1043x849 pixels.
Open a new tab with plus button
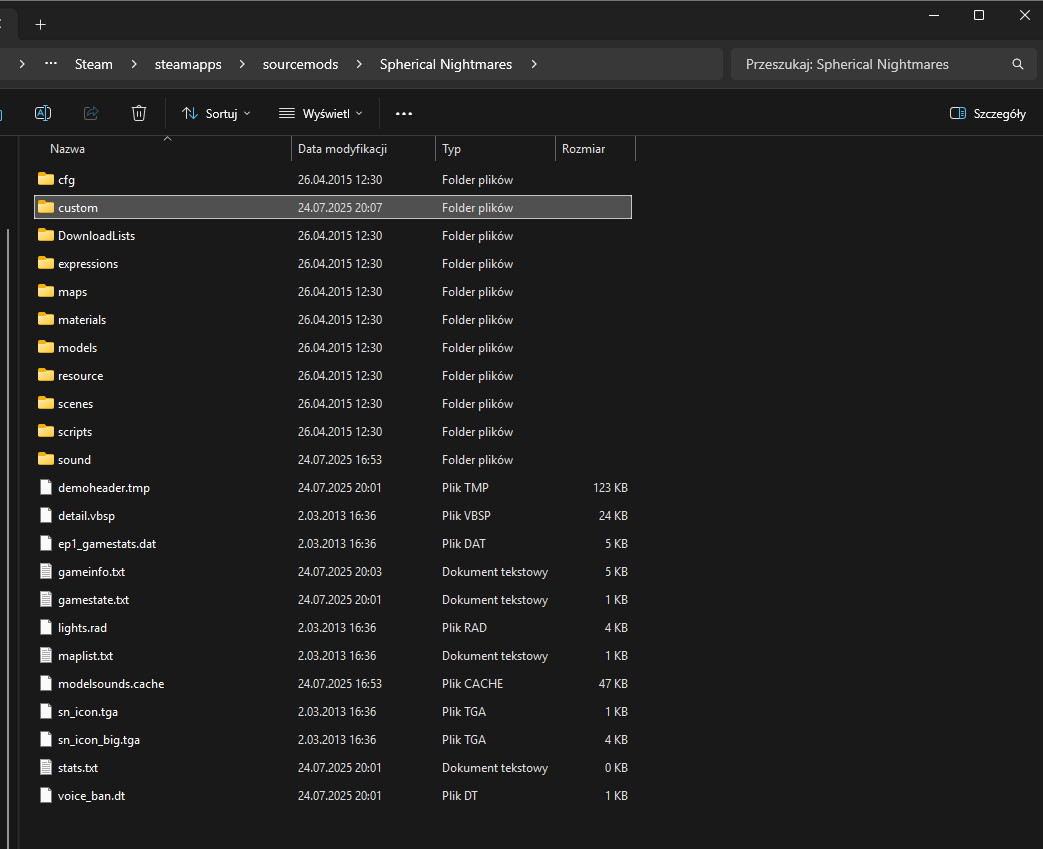point(41,24)
